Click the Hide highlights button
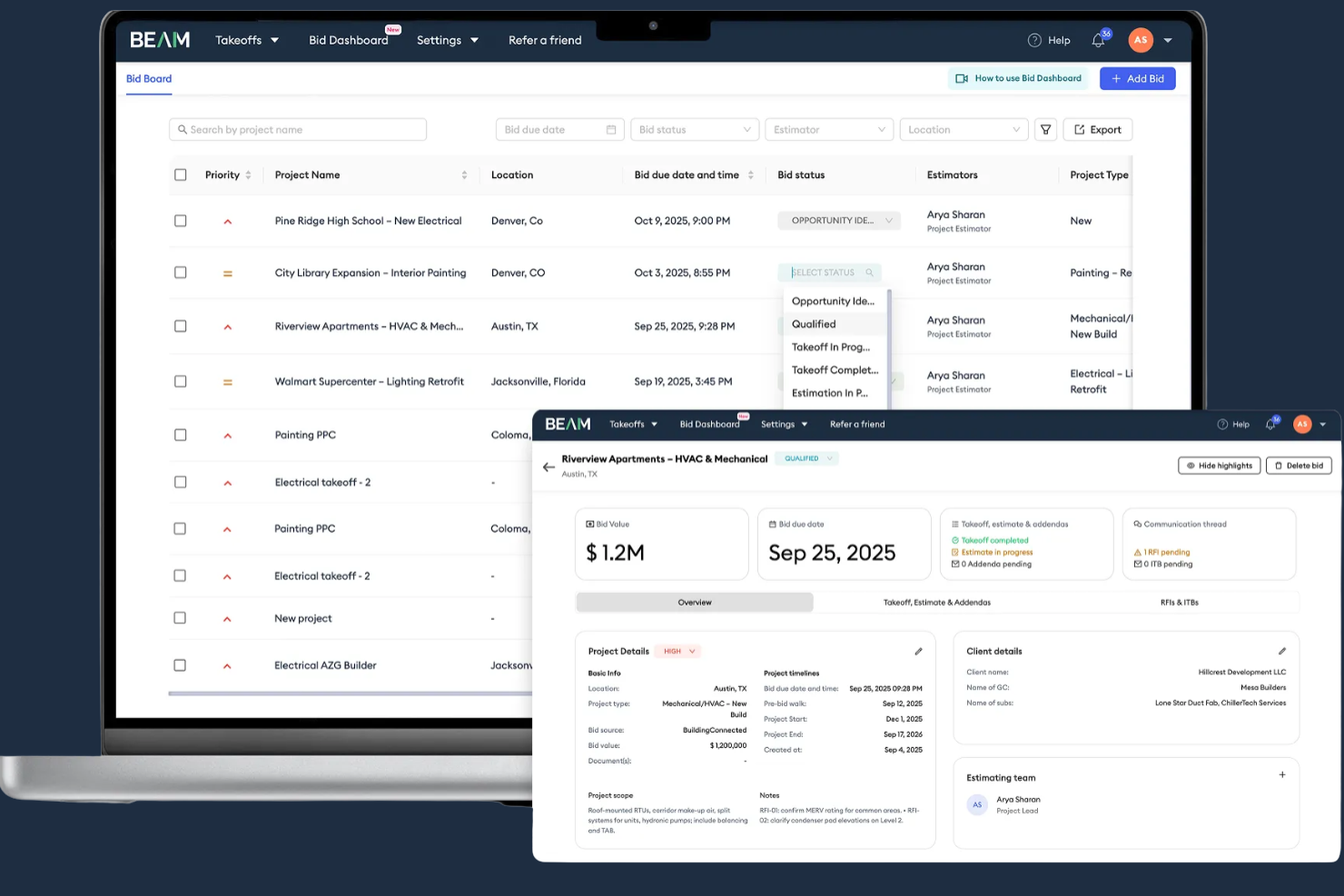 pos(1220,465)
